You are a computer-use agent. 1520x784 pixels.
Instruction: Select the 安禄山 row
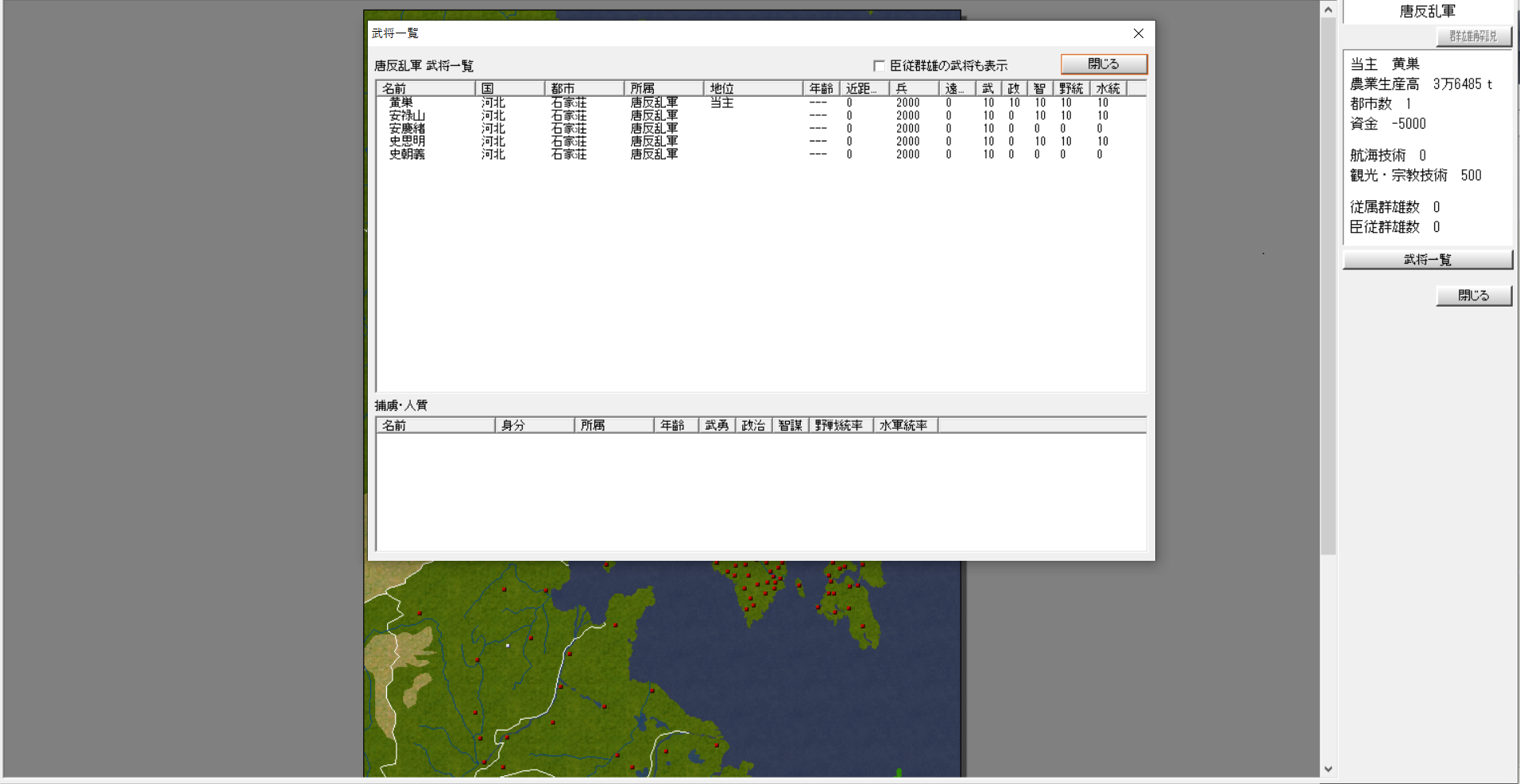(407, 116)
